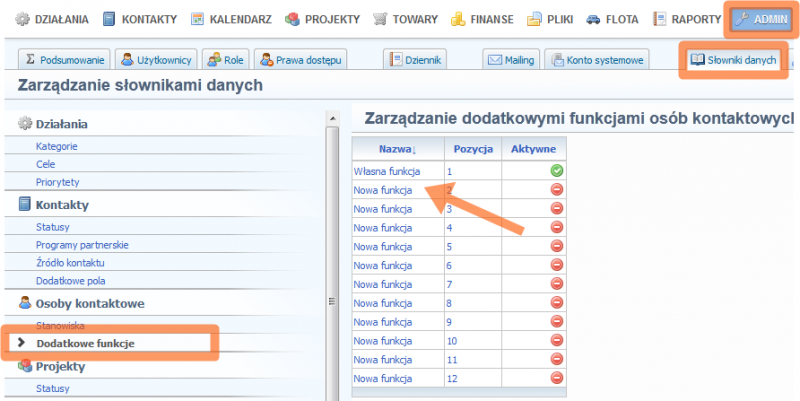Click the Flota car icon
The image size is (800, 401).
pyautogui.click(x=594, y=19)
